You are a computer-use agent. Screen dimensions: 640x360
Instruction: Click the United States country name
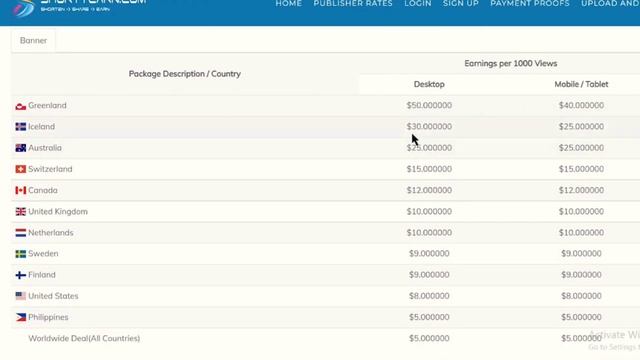point(53,296)
